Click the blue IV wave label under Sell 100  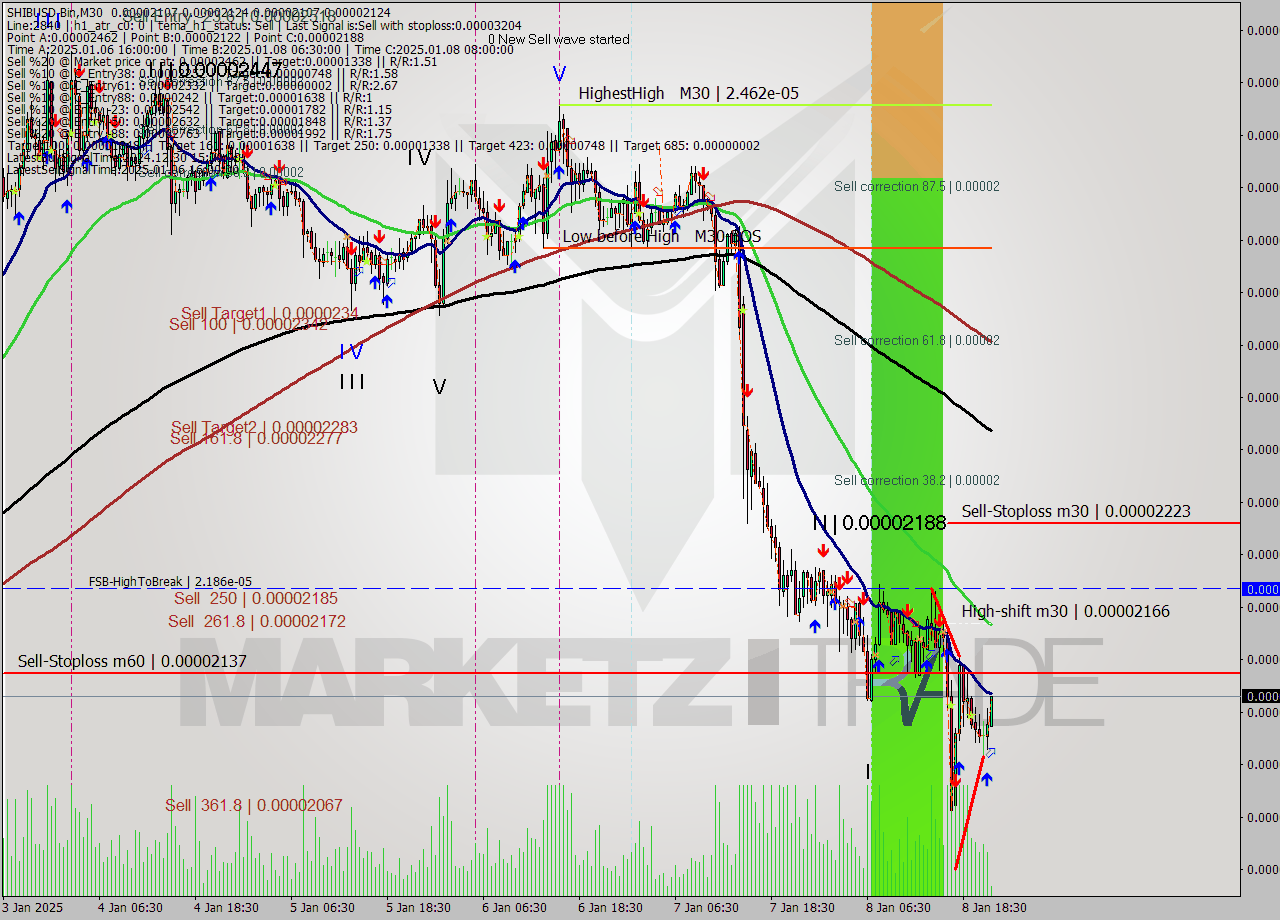[x=350, y=351]
